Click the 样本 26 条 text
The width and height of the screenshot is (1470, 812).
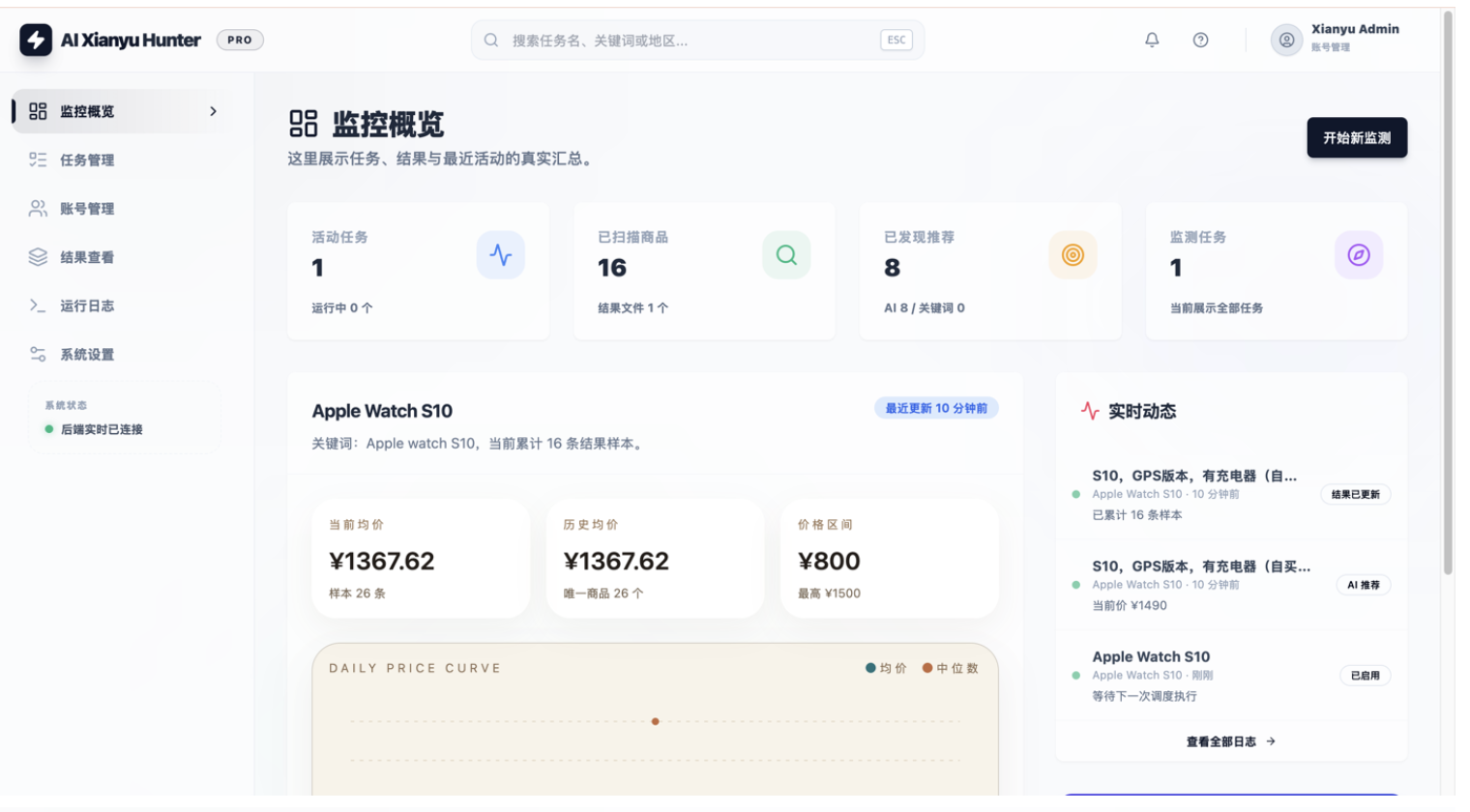(x=357, y=594)
